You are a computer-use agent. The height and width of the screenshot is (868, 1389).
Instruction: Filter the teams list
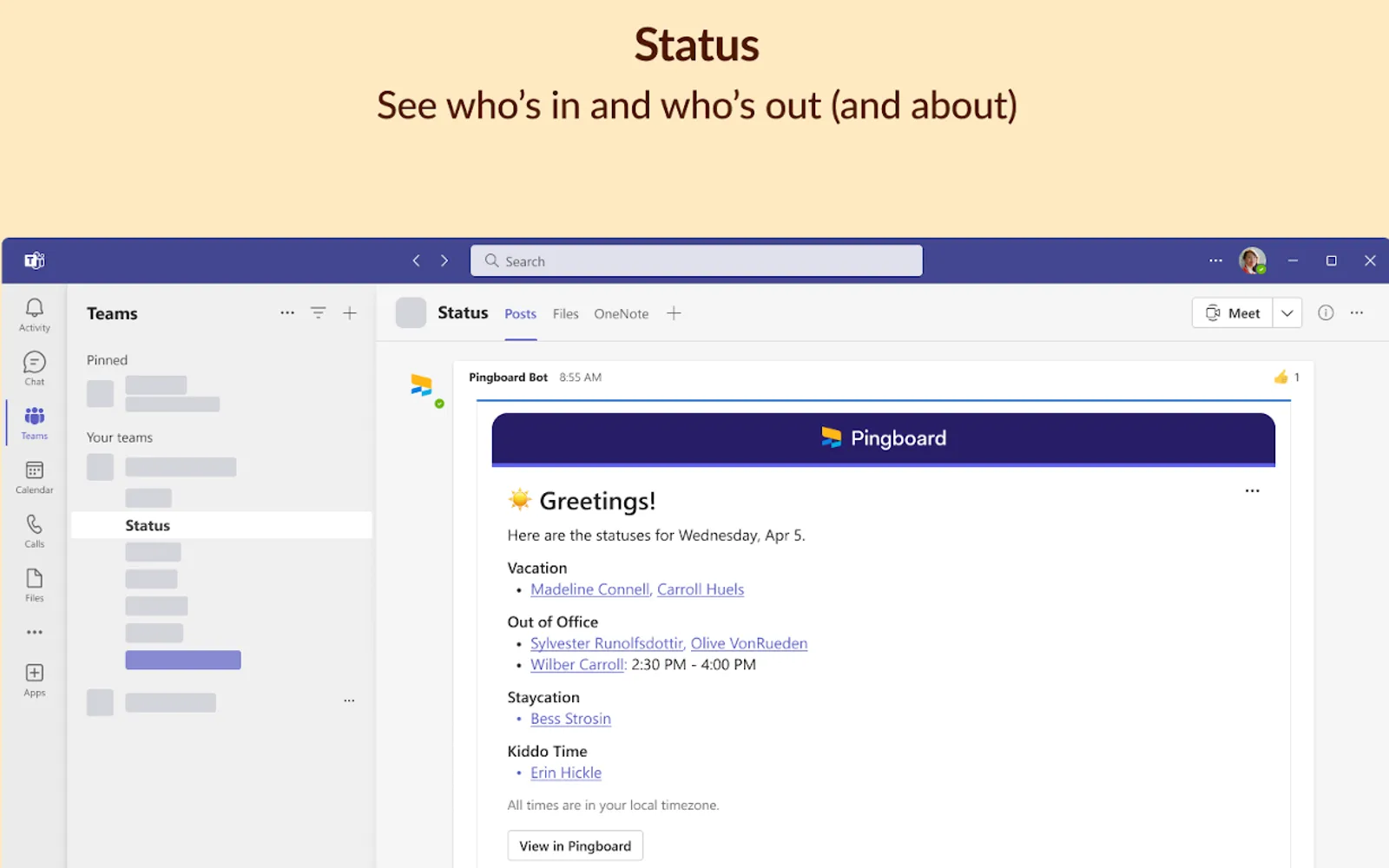(x=319, y=312)
